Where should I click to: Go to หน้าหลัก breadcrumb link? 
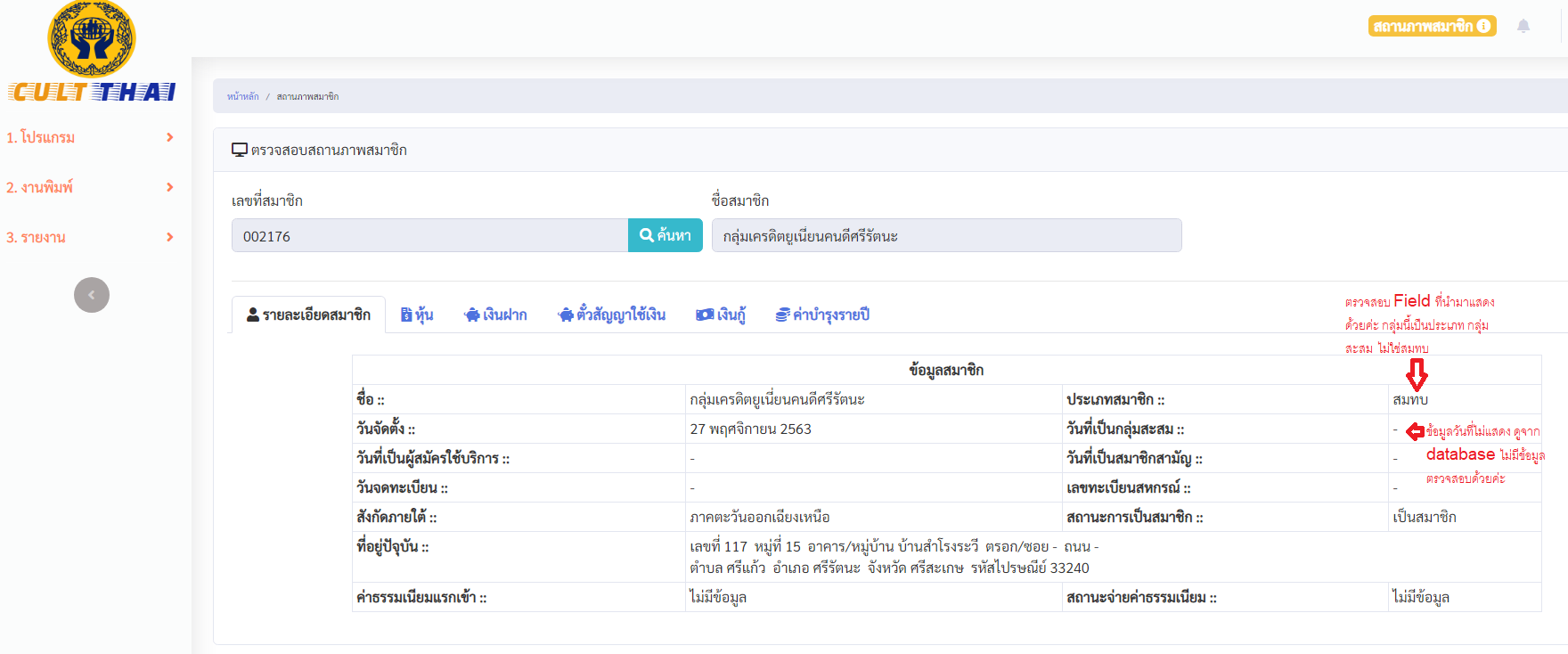[x=242, y=96]
